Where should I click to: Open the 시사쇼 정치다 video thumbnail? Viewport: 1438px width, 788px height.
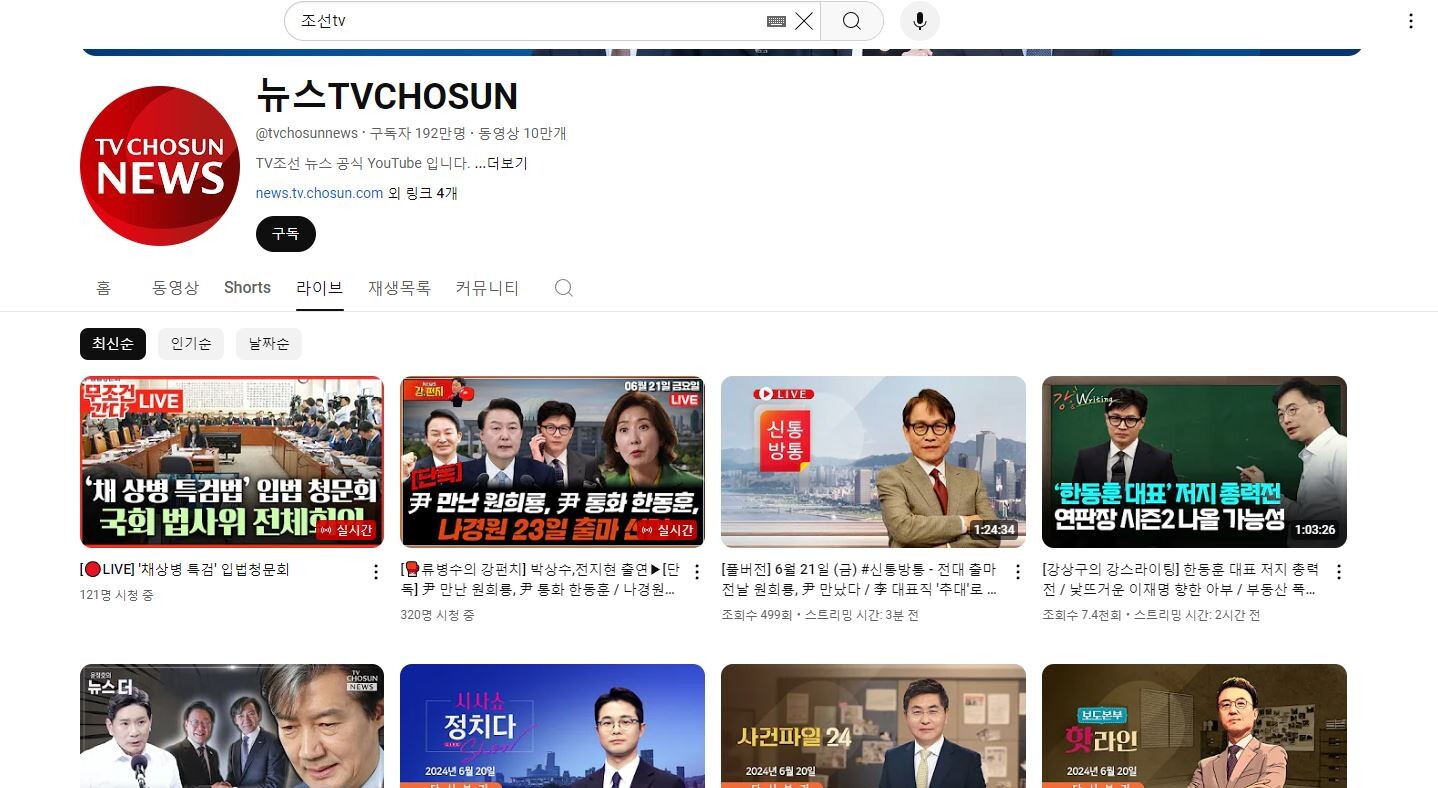point(552,726)
